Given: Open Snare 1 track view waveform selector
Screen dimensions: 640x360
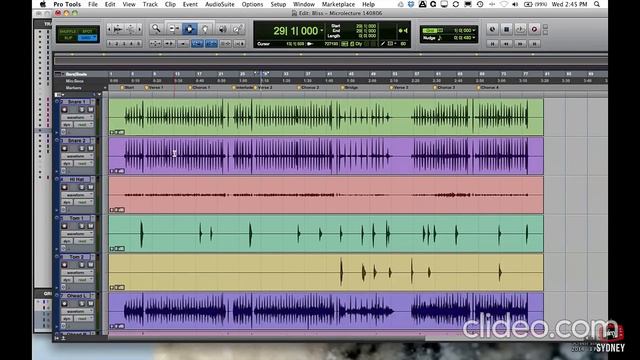Looking at the screenshot, I should tap(77, 117).
